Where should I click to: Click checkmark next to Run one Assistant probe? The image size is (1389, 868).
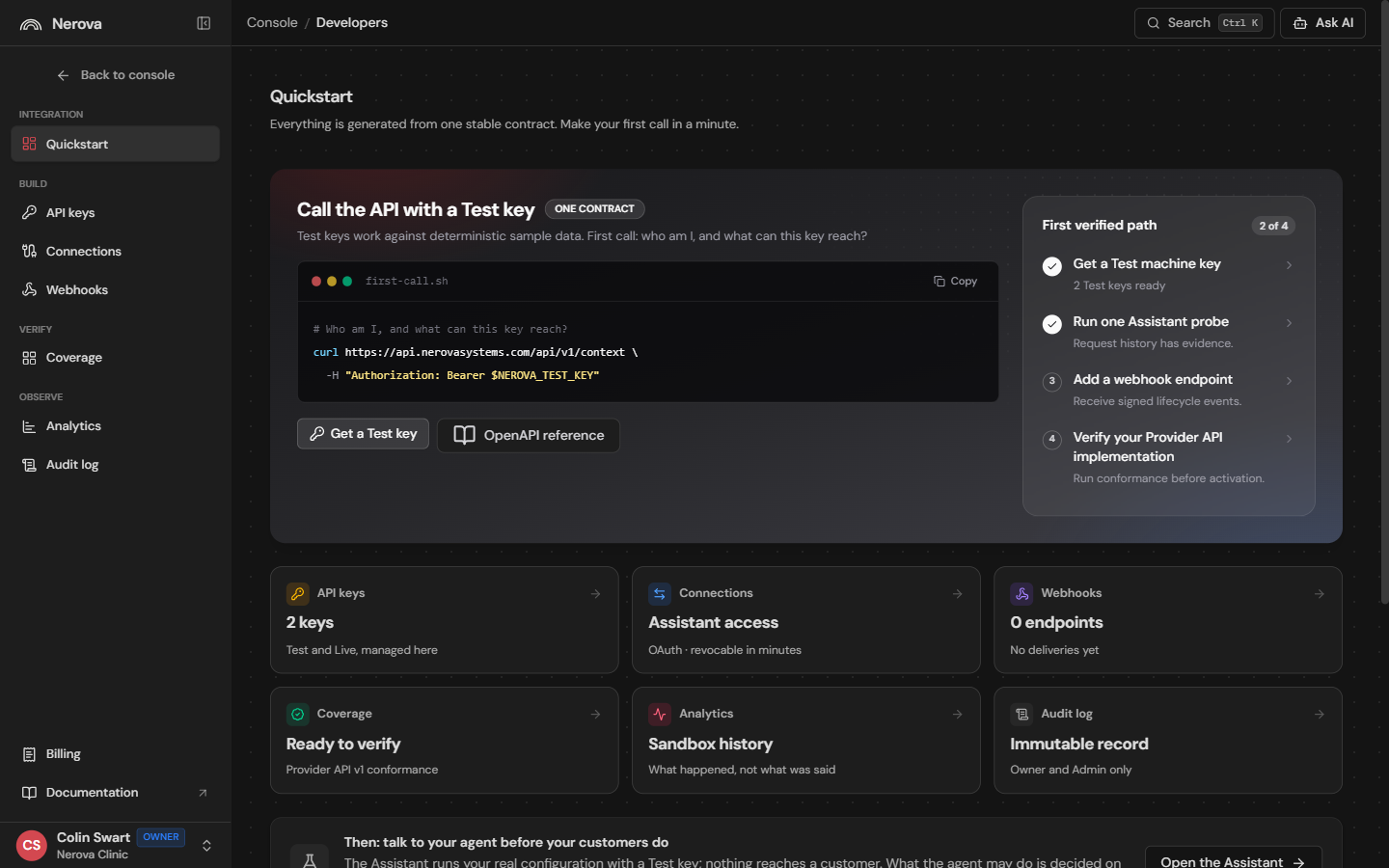[1052, 324]
